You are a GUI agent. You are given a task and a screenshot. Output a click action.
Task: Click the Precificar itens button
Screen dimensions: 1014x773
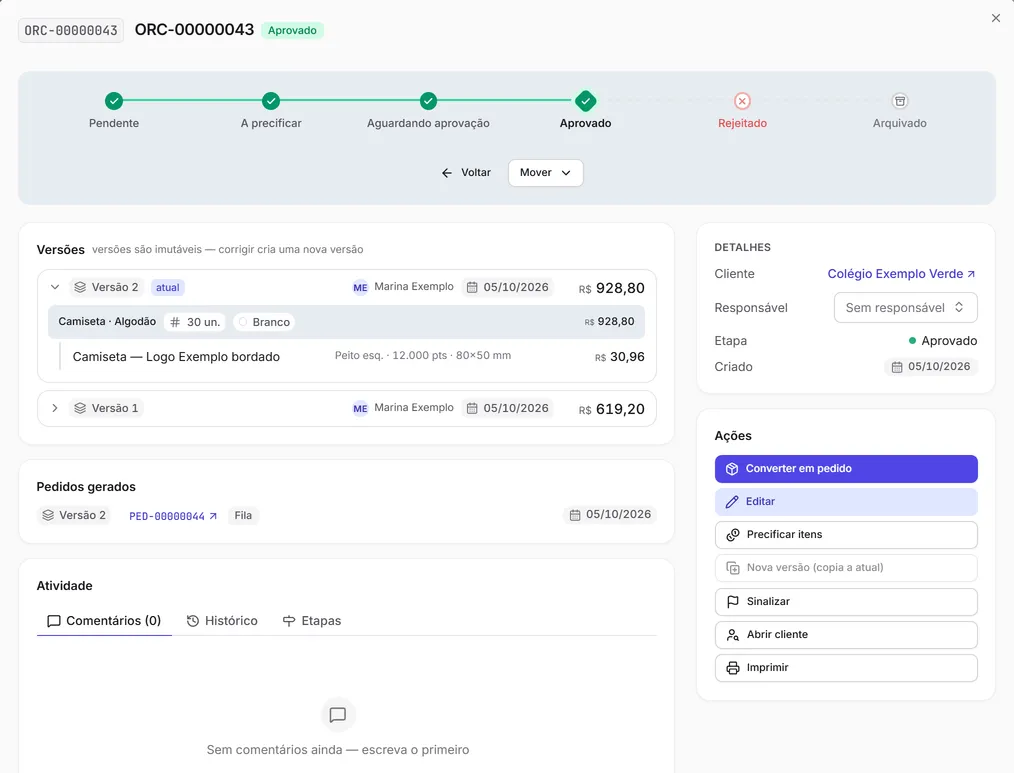(x=846, y=535)
